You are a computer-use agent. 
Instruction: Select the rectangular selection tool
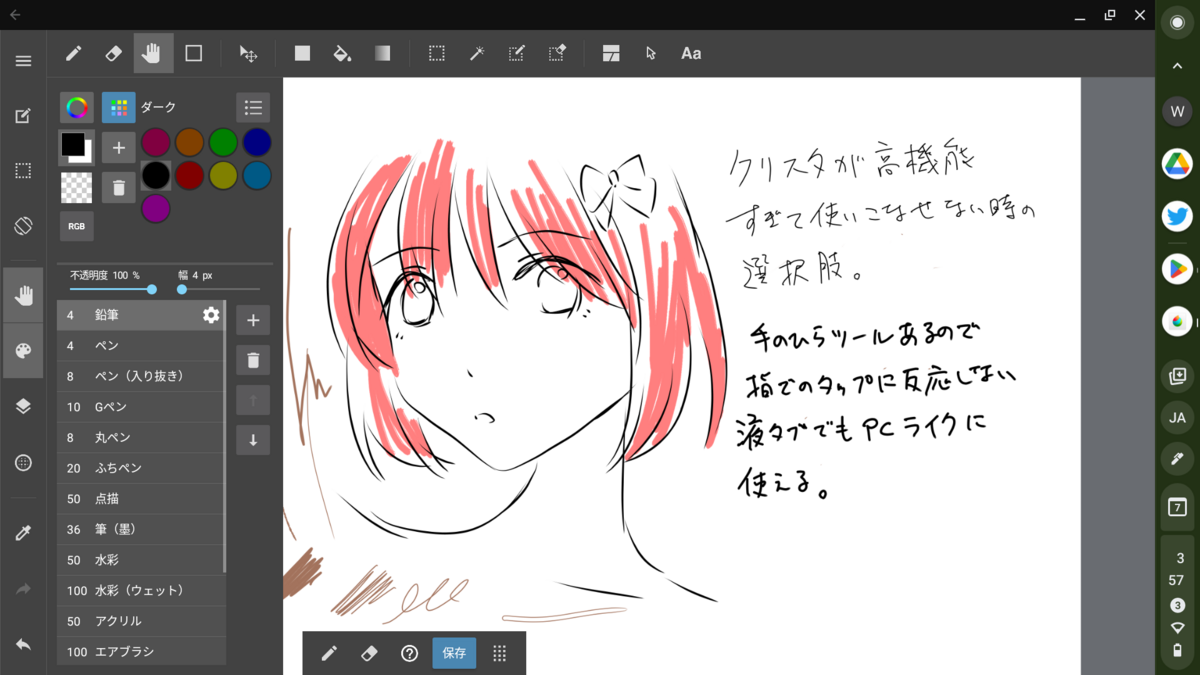(x=437, y=53)
